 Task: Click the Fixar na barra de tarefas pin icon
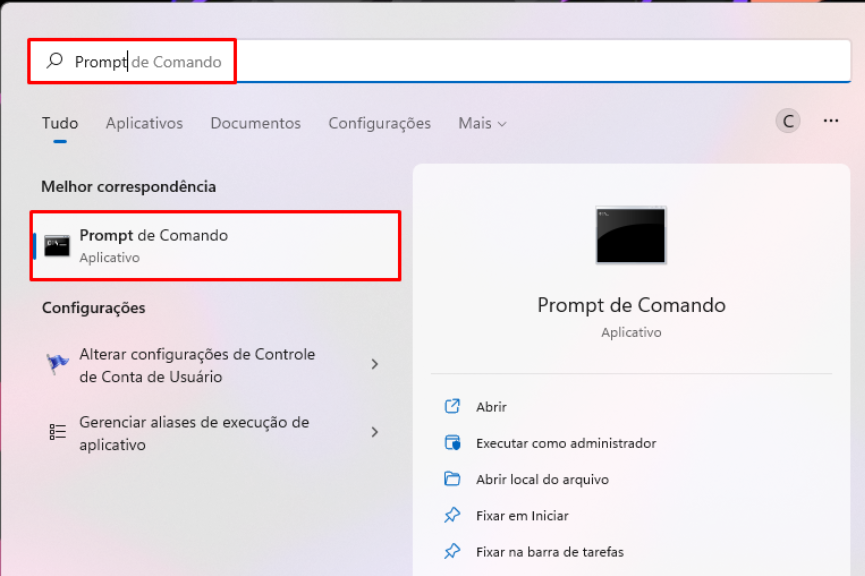pos(452,552)
